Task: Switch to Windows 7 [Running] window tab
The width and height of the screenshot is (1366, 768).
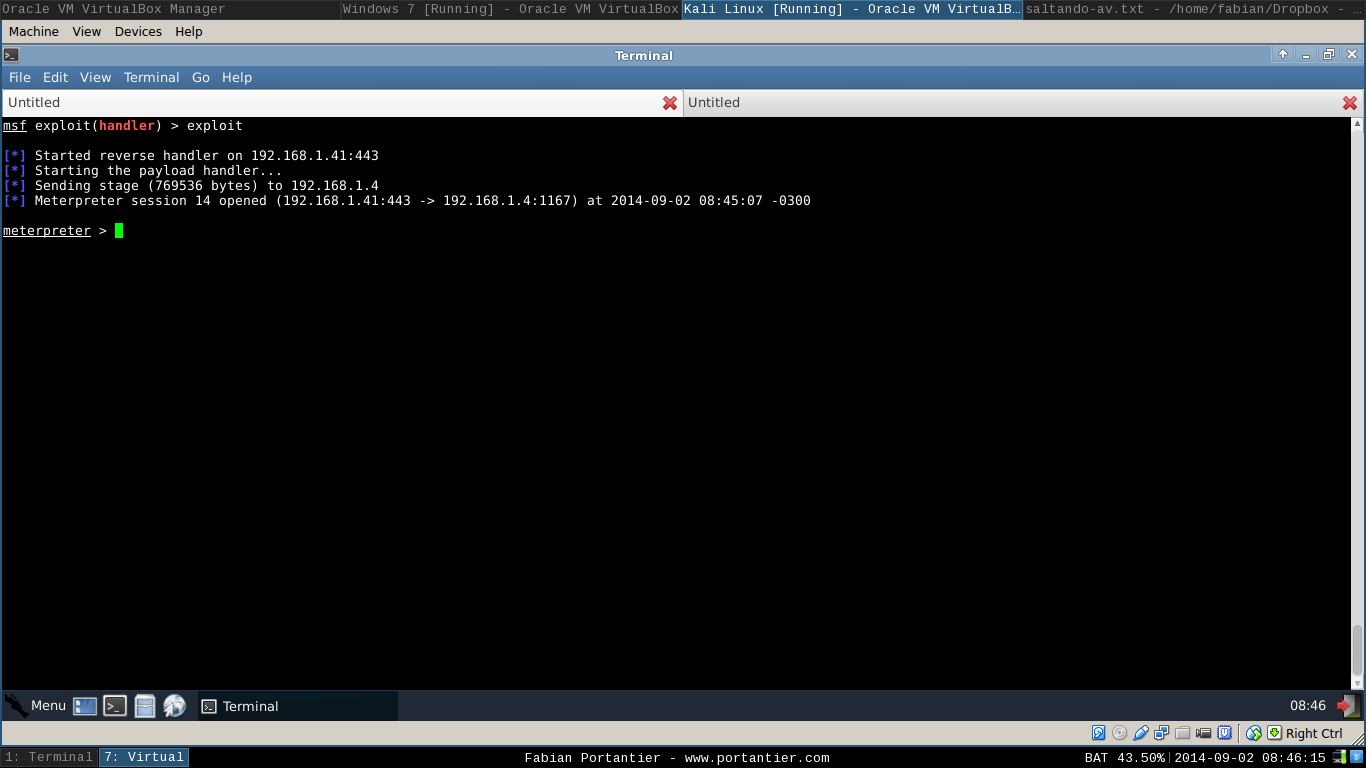Action: (511, 9)
